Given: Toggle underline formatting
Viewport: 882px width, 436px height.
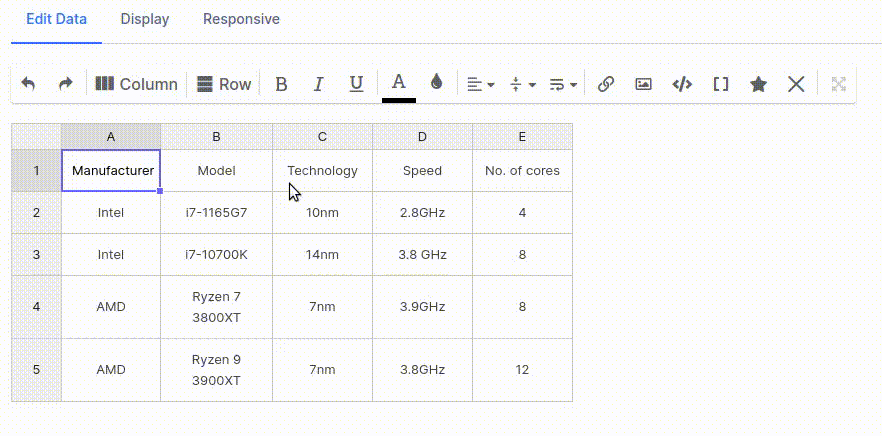Looking at the screenshot, I should click(x=356, y=84).
